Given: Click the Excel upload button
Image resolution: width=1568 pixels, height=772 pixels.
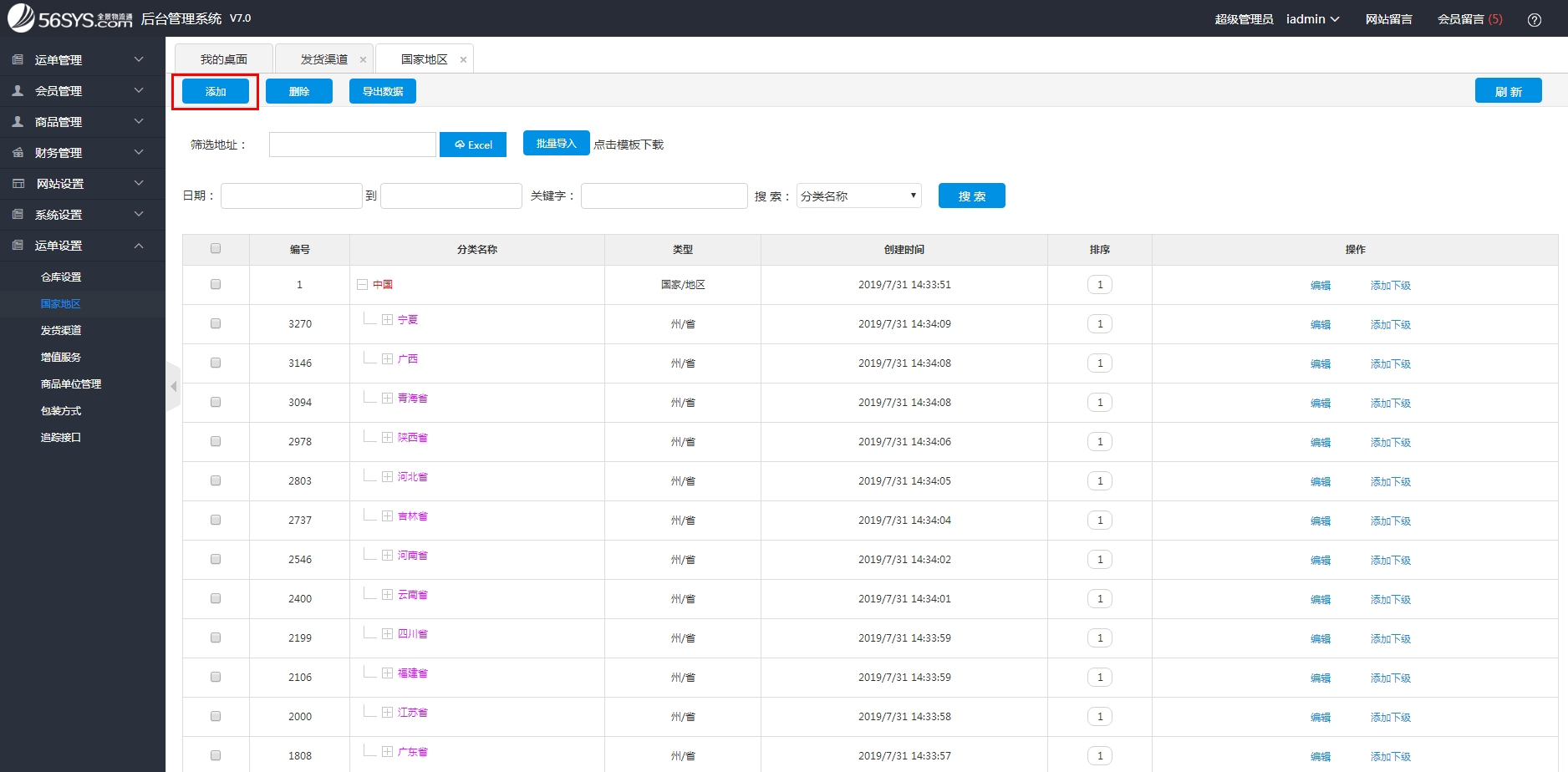Looking at the screenshot, I should click(x=473, y=145).
